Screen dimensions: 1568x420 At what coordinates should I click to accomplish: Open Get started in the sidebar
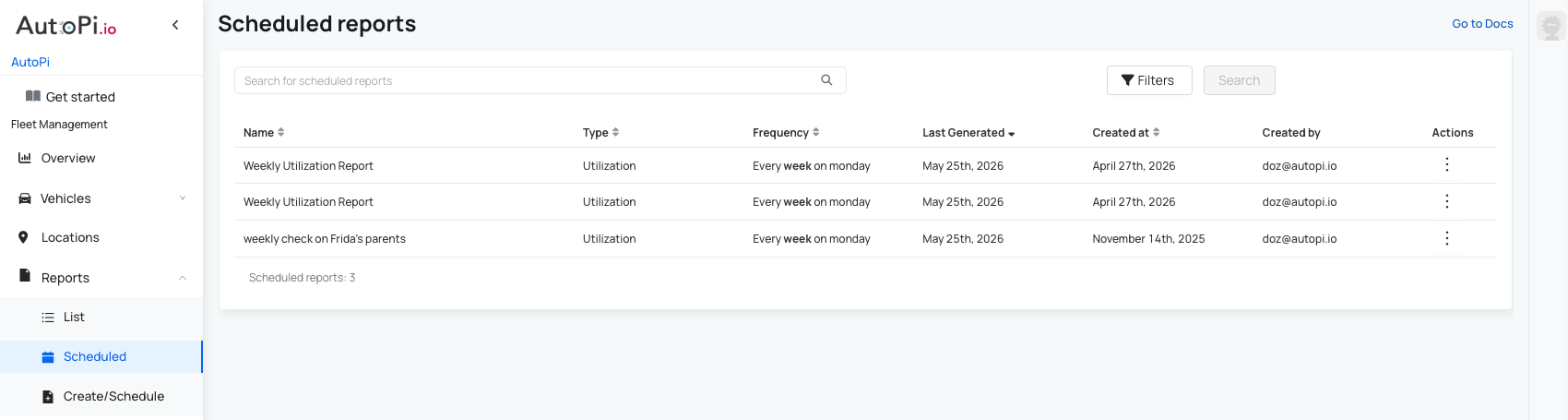point(80,97)
